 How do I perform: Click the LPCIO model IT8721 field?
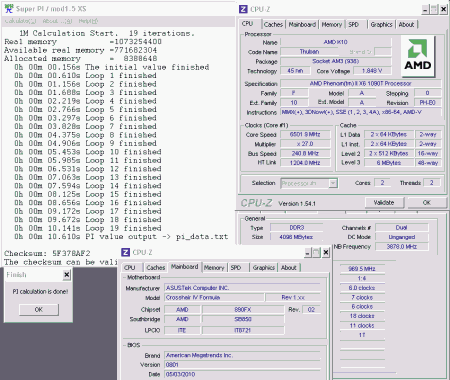[243, 330]
